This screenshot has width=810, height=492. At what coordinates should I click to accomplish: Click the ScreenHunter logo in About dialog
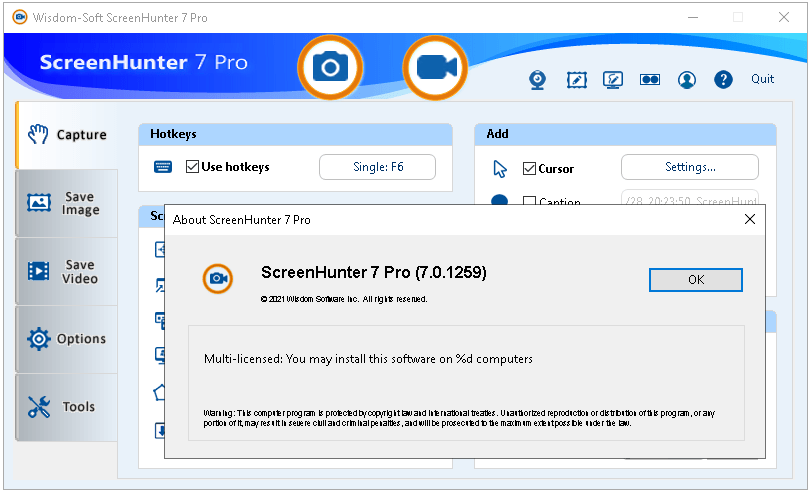[x=217, y=279]
